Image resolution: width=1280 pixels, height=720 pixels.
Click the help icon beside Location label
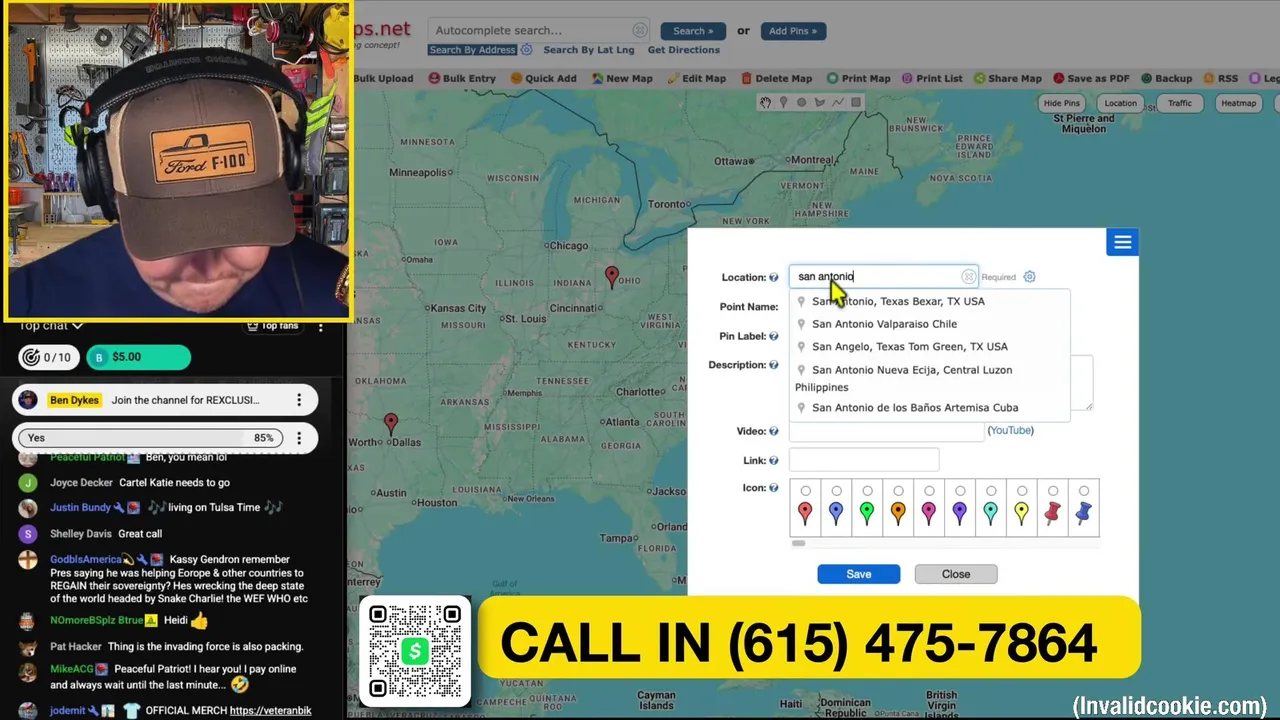pyautogui.click(x=774, y=277)
